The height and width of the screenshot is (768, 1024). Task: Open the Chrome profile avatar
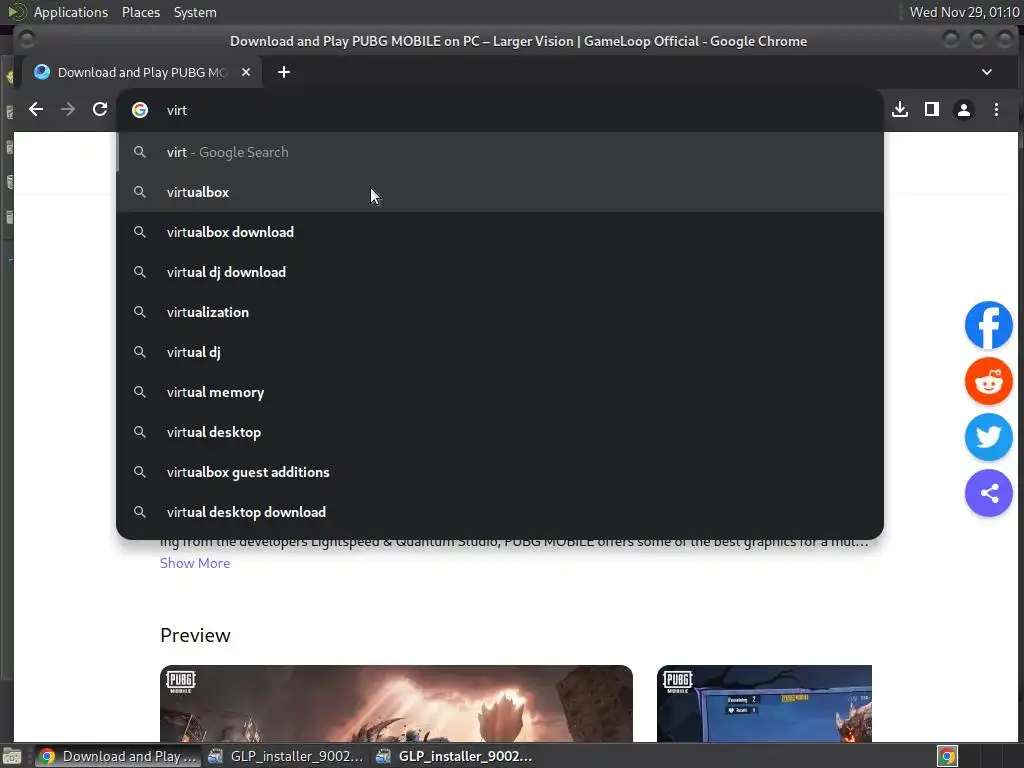click(964, 110)
